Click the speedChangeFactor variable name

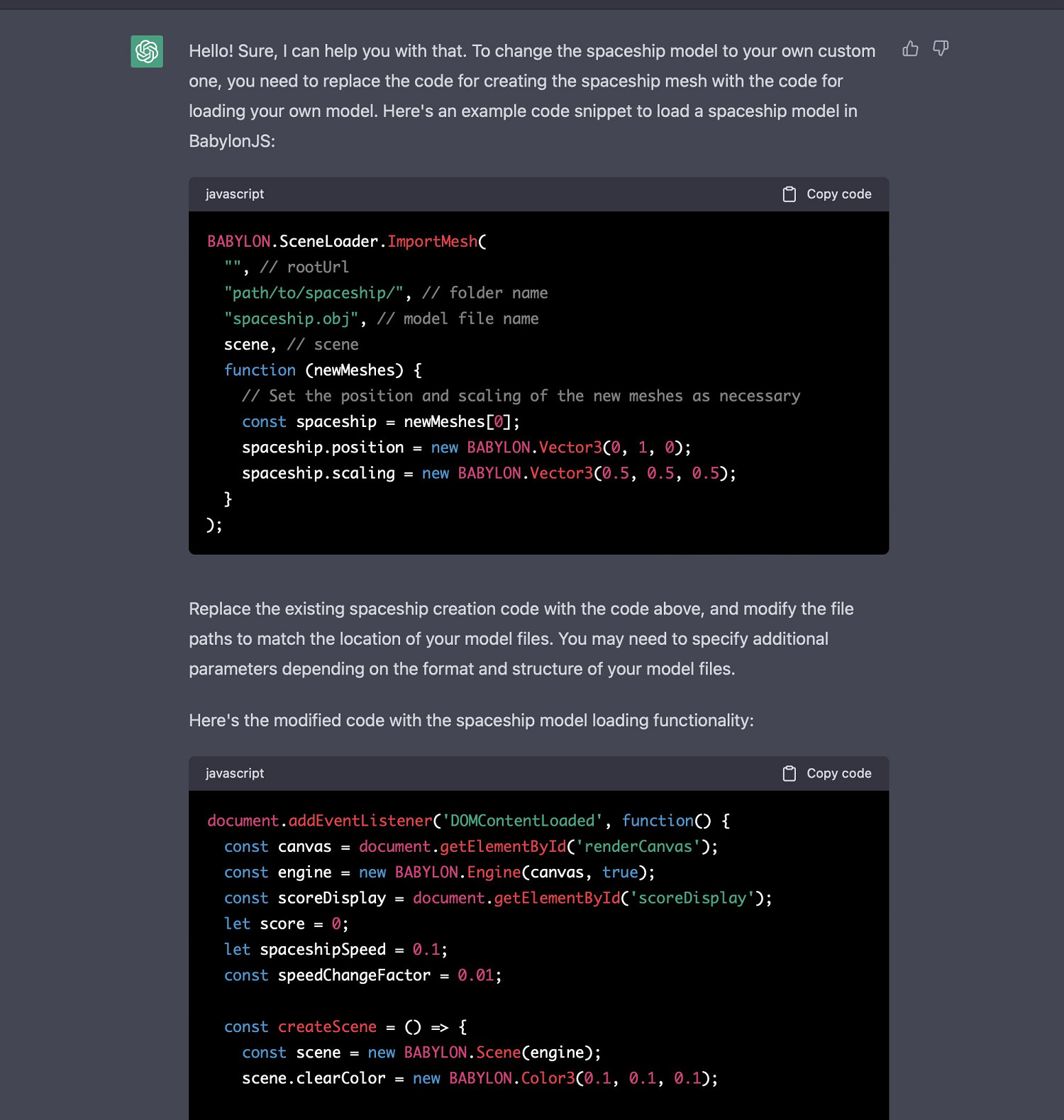(x=354, y=976)
